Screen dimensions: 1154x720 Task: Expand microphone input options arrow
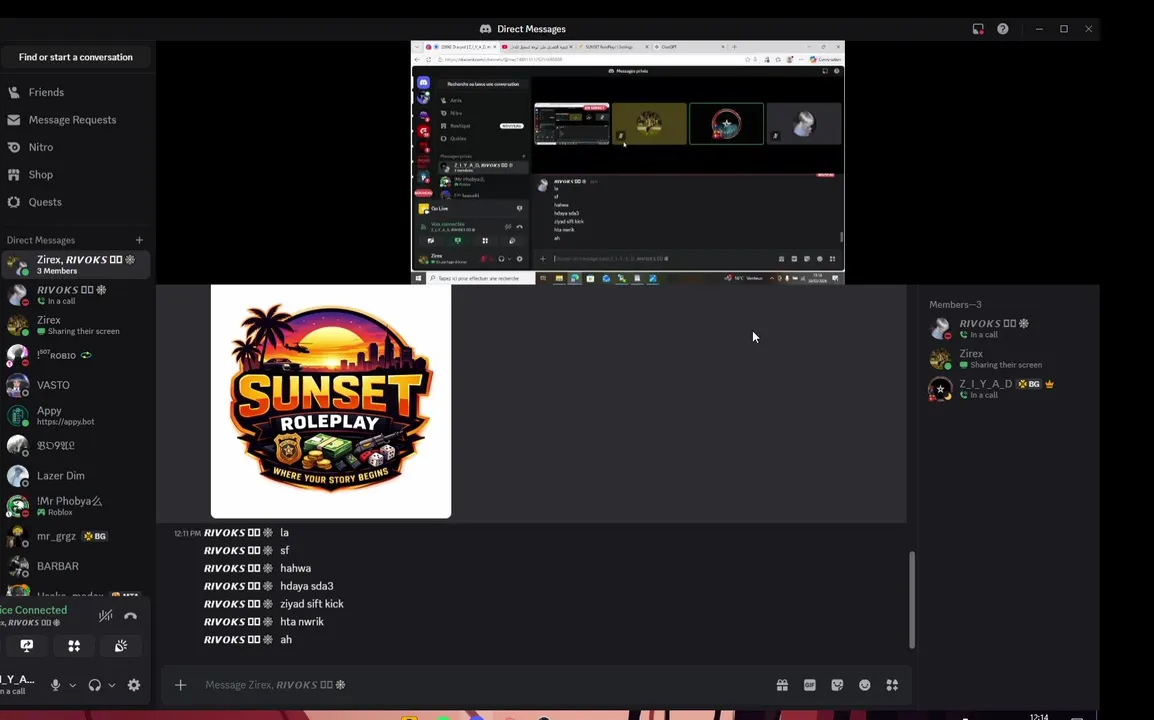pos(72,685)
